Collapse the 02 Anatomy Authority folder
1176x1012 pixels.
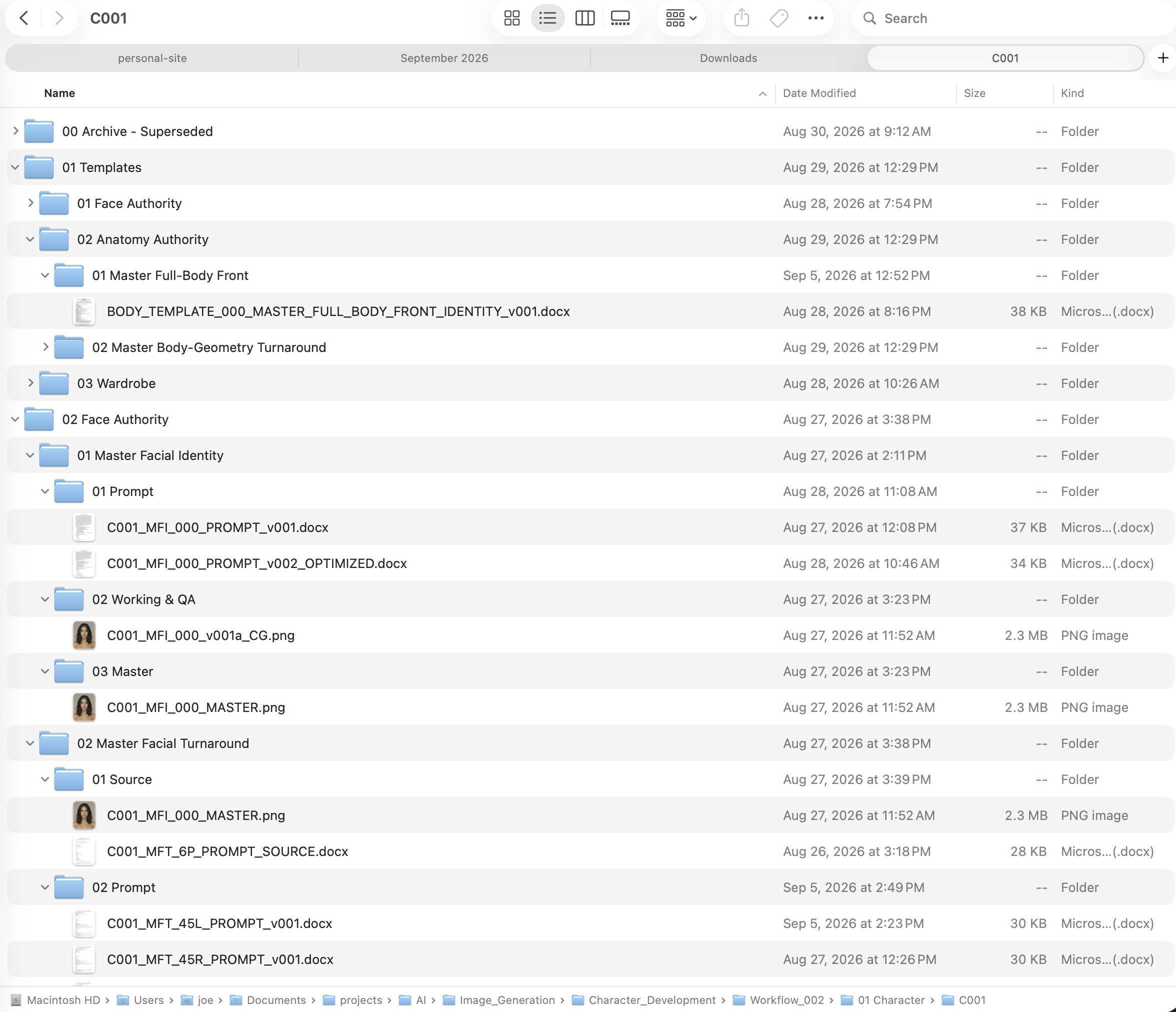click(x=30, y=239)
